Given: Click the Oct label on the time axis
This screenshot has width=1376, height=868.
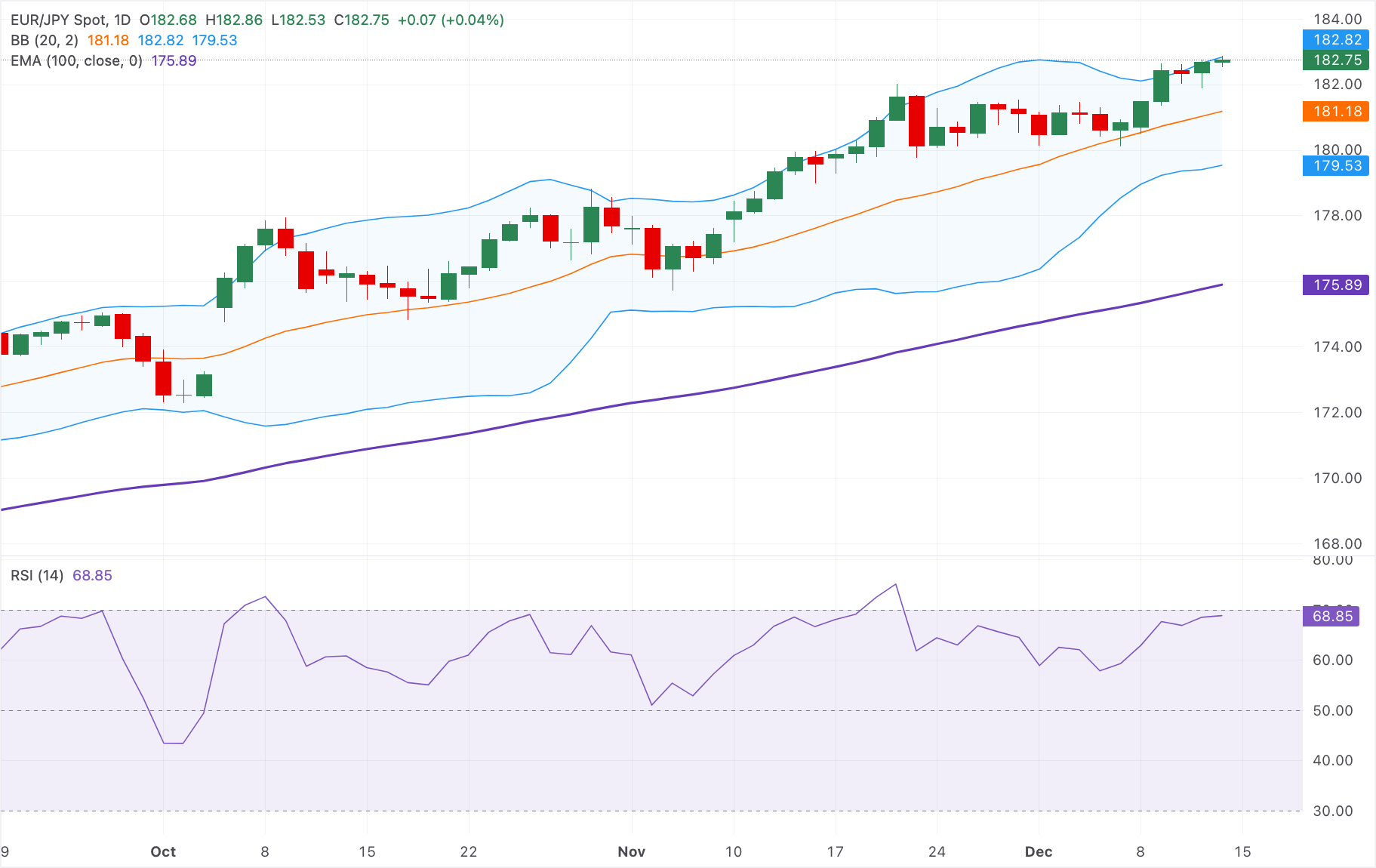Looking at the screenshot, I should click(163, 851).
